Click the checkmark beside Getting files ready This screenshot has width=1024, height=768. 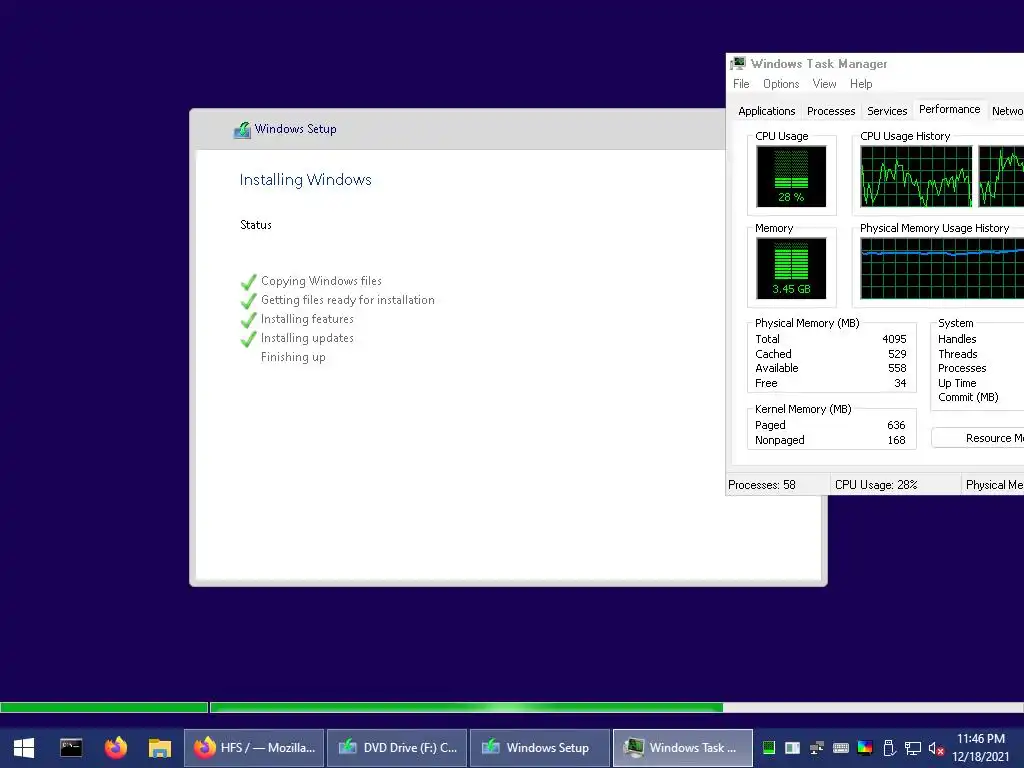248,301
